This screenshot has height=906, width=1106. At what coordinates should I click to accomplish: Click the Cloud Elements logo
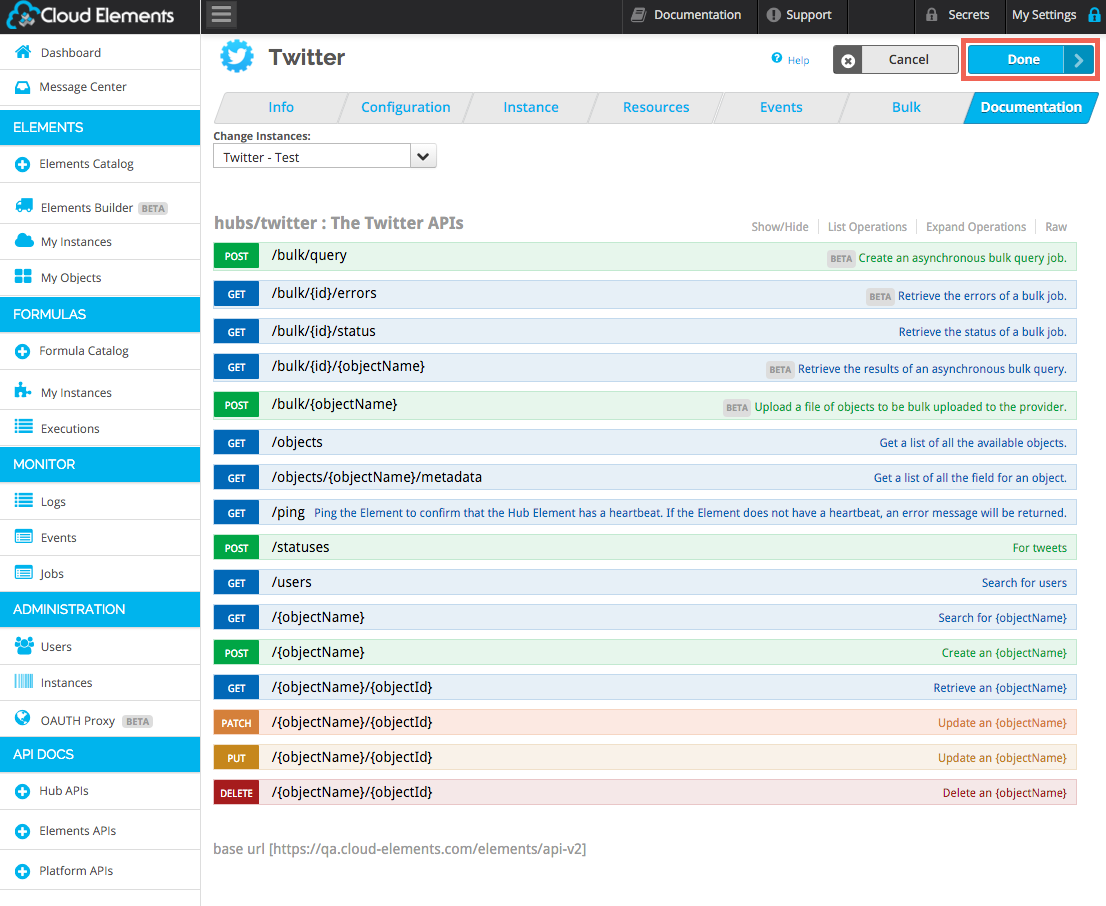90,16
